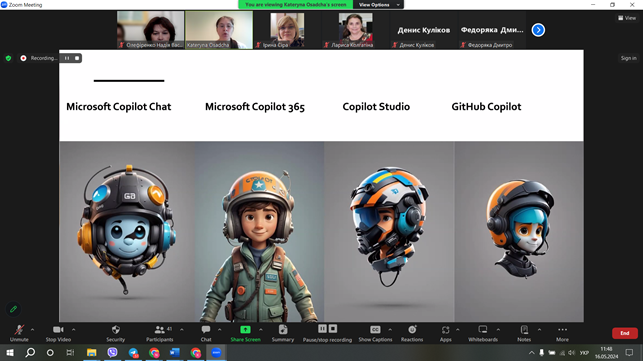Image resolution: width=643 pixels, height=361 pixels.
Task: Expand the arrow next to Notes
Action: click(539, 329)
